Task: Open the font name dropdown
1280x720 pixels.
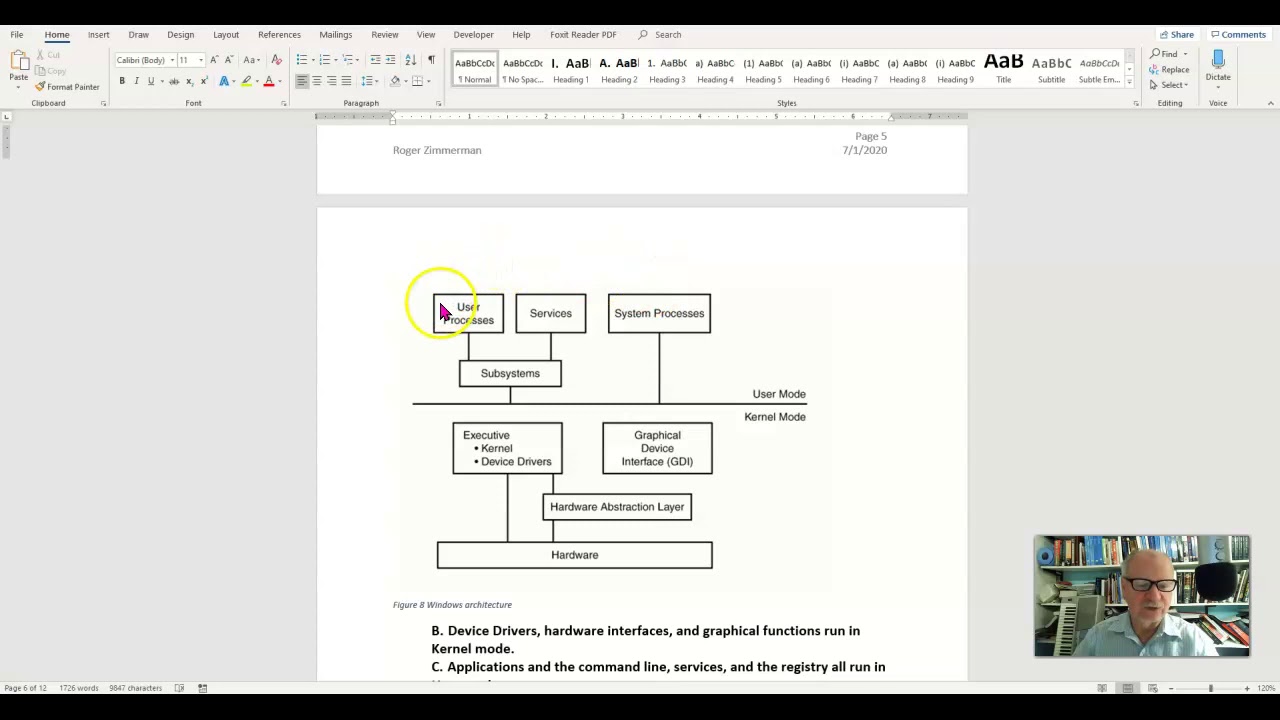Action: pyautogui.click(x=172, y=60)
